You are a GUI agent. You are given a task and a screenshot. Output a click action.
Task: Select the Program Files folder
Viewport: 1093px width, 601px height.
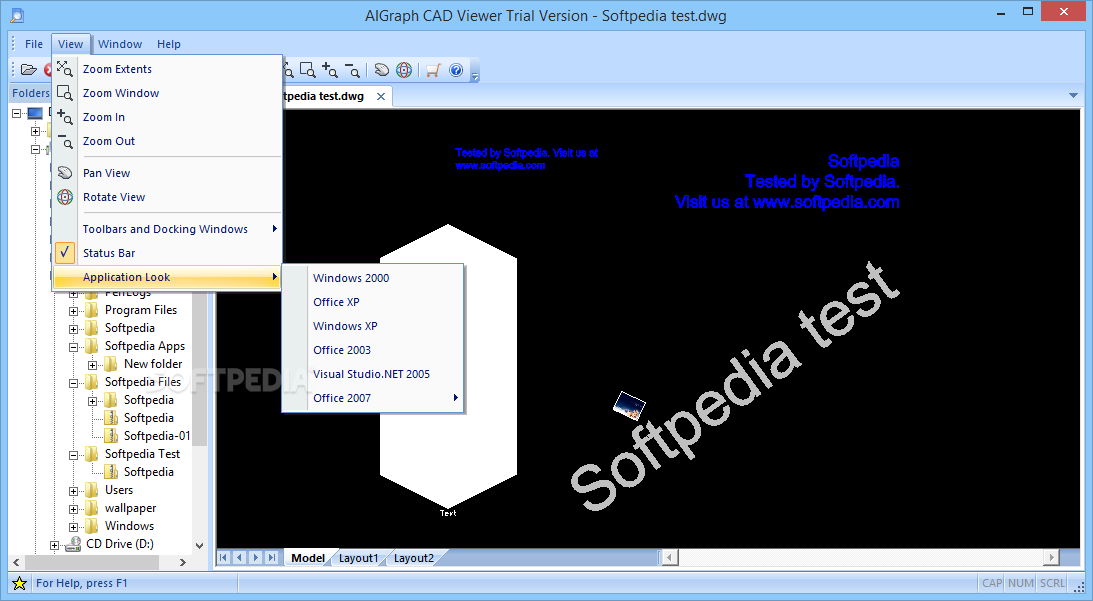point(141,310)
